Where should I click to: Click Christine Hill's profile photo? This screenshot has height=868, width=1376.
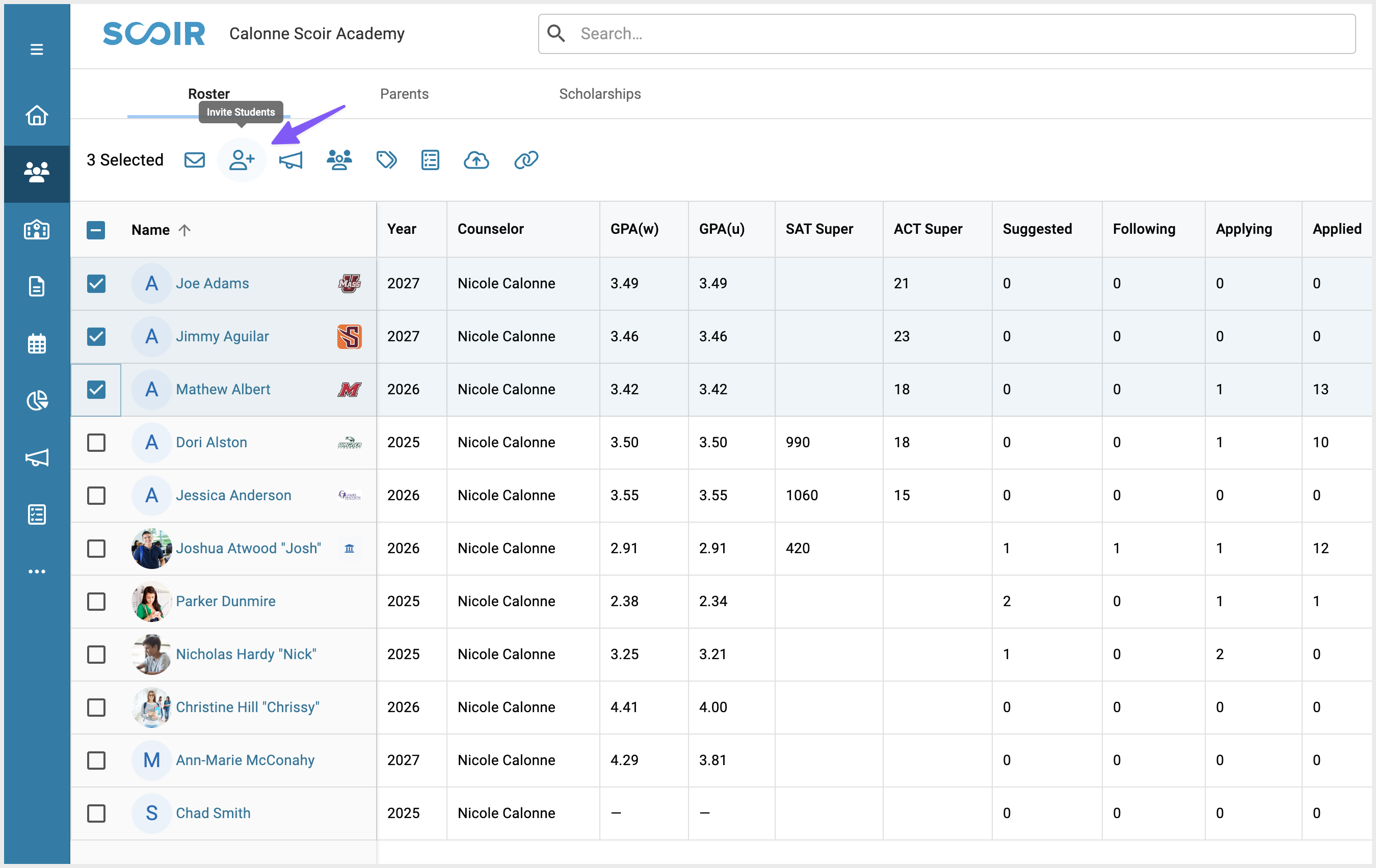coord(151,707)
